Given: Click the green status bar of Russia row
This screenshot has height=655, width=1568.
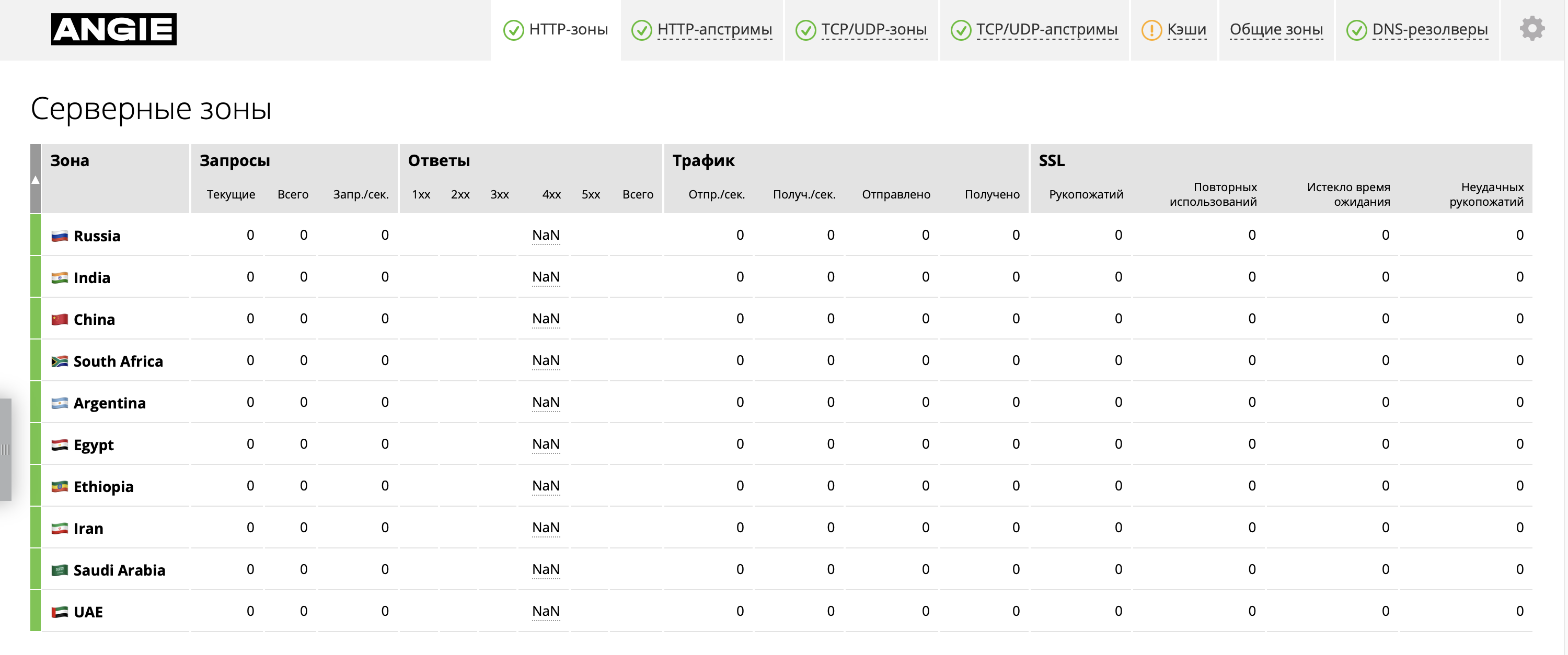Looking at the screenshot, I should point(36,235).
